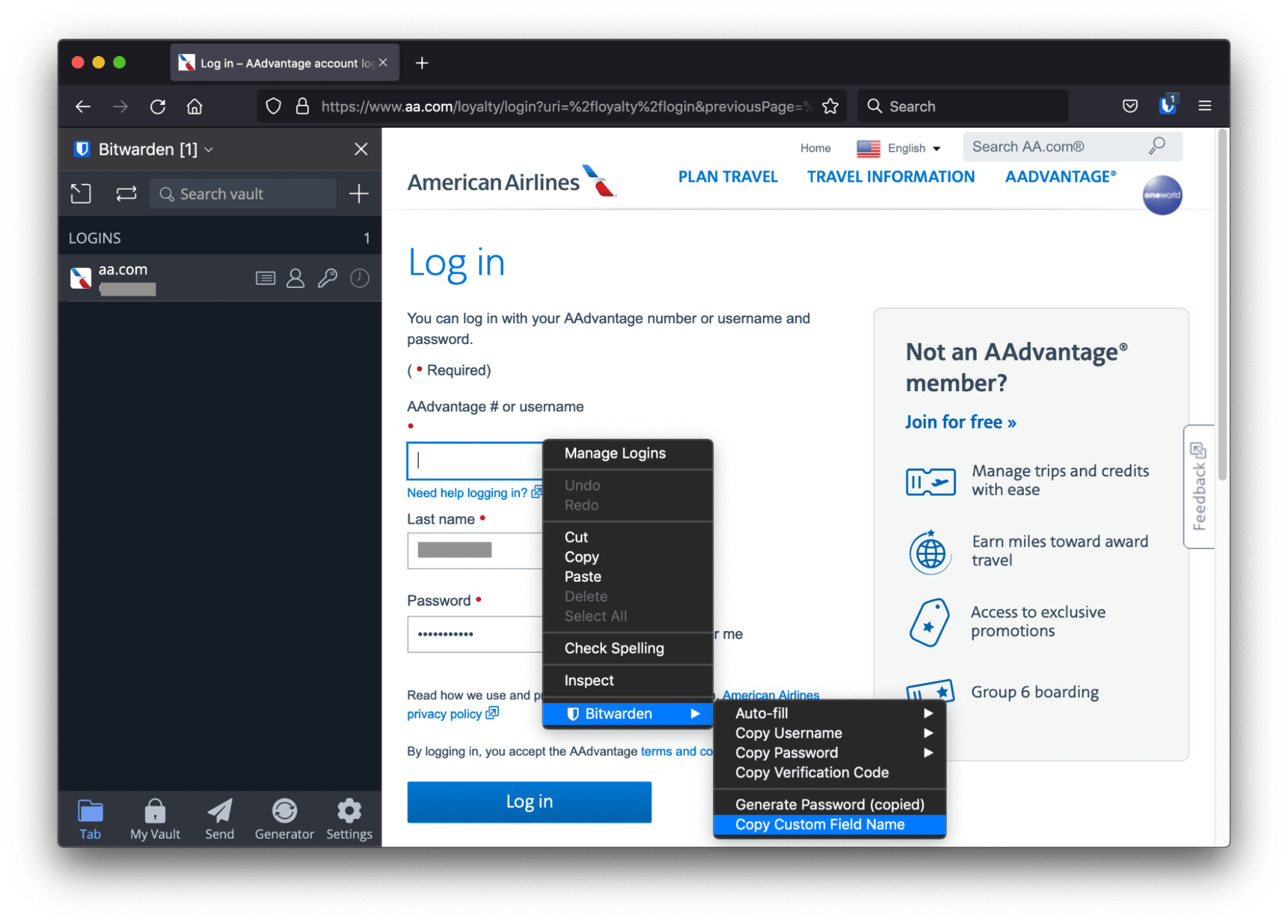Open the Bitwarden Send tab
The width and height of the screenshot is (1288, 924).
[220, 820]
